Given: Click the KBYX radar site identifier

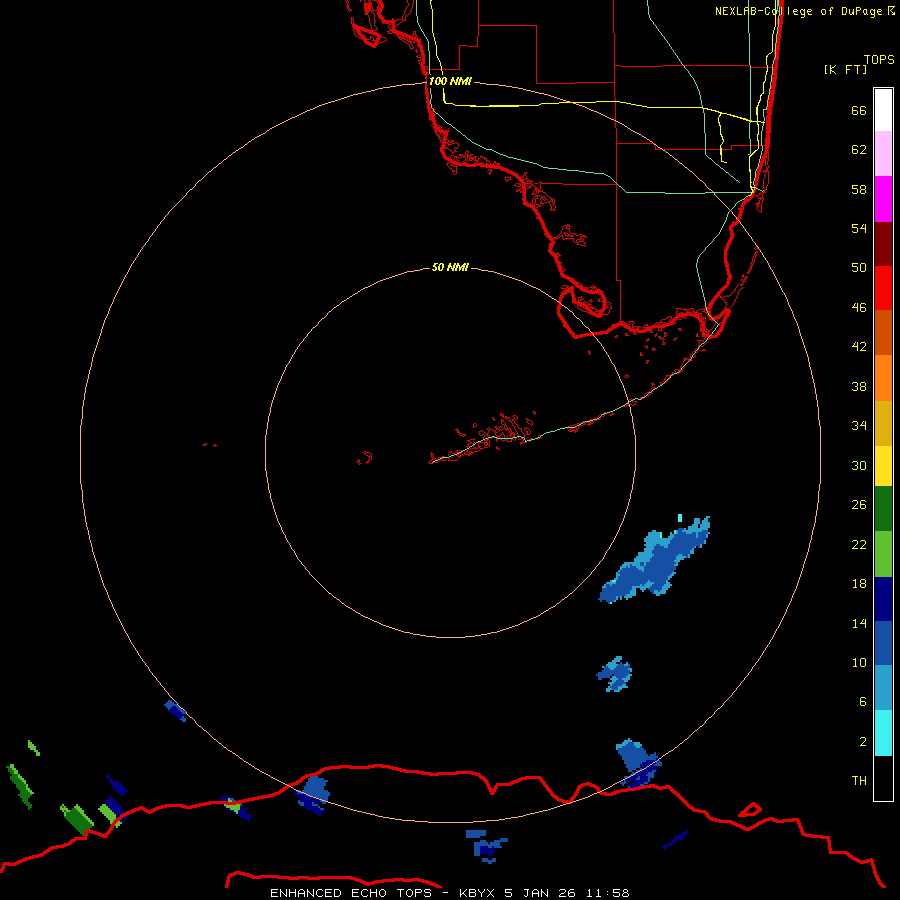Looking at the screenshot, I should coord(476,893).
